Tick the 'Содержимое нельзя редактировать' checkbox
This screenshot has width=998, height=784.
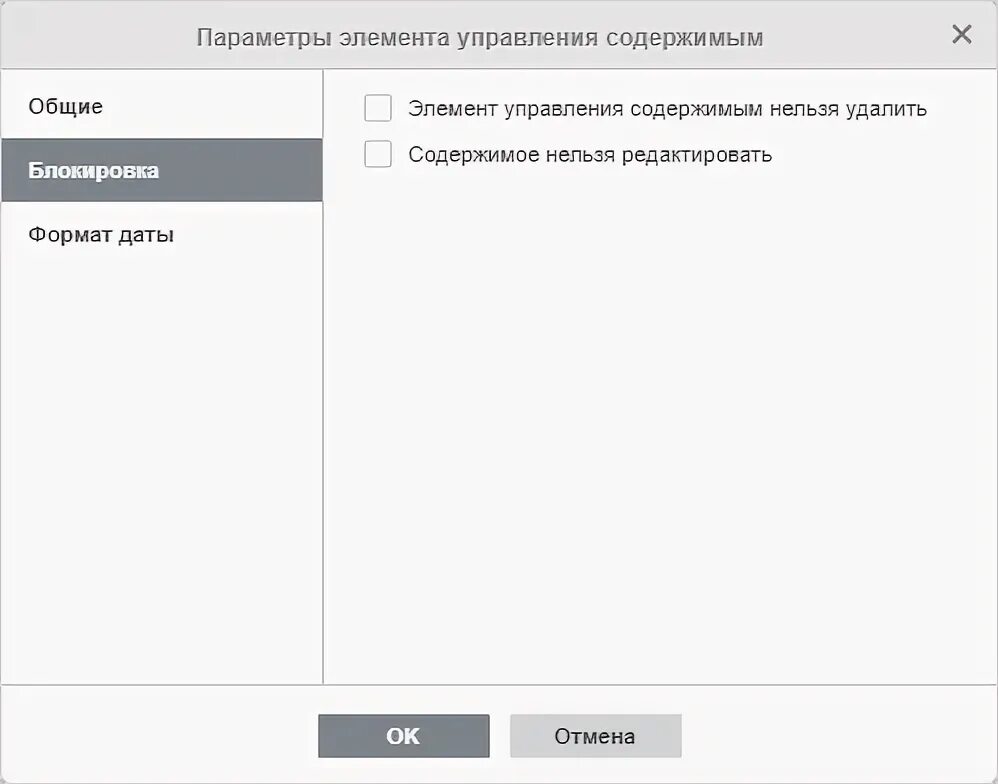[x=377, y=154]
